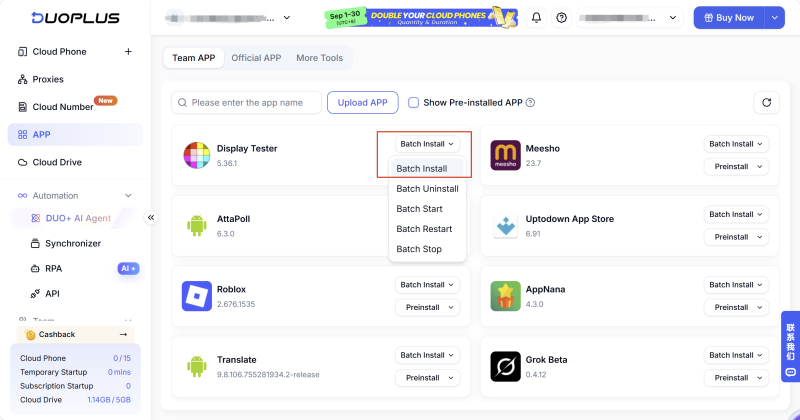Add a new cloud phone with plus icon
Viewport: 800px width, 420px height.
pos(128,52)
